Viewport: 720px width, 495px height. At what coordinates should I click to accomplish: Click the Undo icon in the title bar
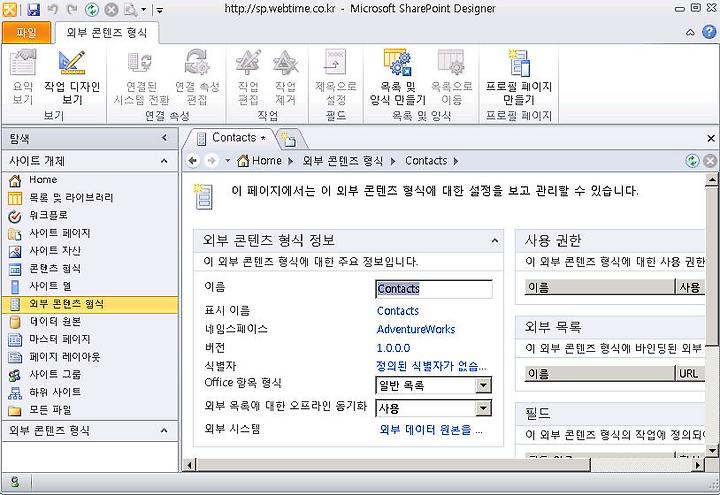[x=53, y=9]
